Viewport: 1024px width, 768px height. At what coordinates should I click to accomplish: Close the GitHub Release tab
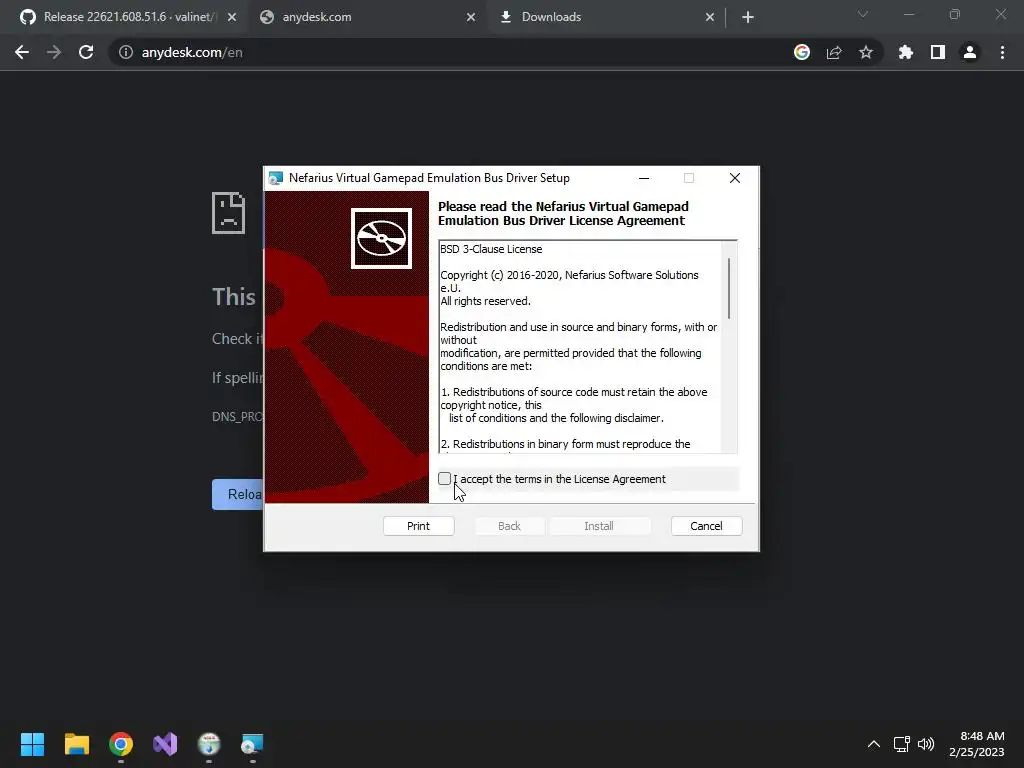232,17
